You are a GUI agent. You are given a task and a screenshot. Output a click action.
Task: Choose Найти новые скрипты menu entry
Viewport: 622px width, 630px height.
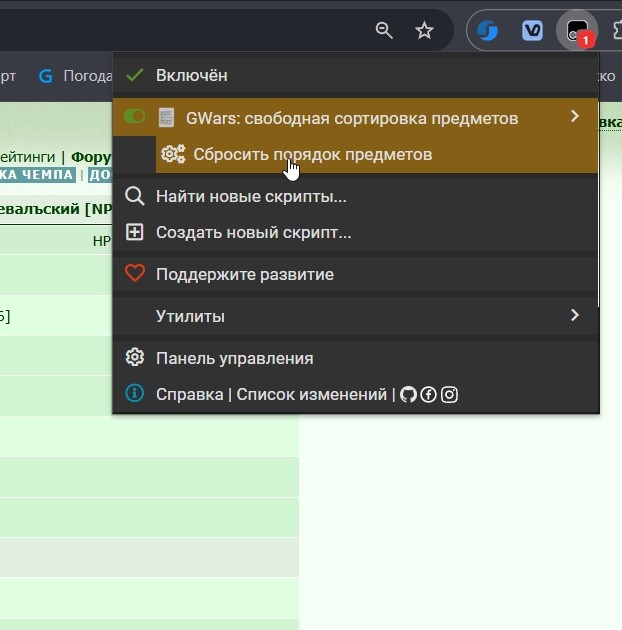356,196
